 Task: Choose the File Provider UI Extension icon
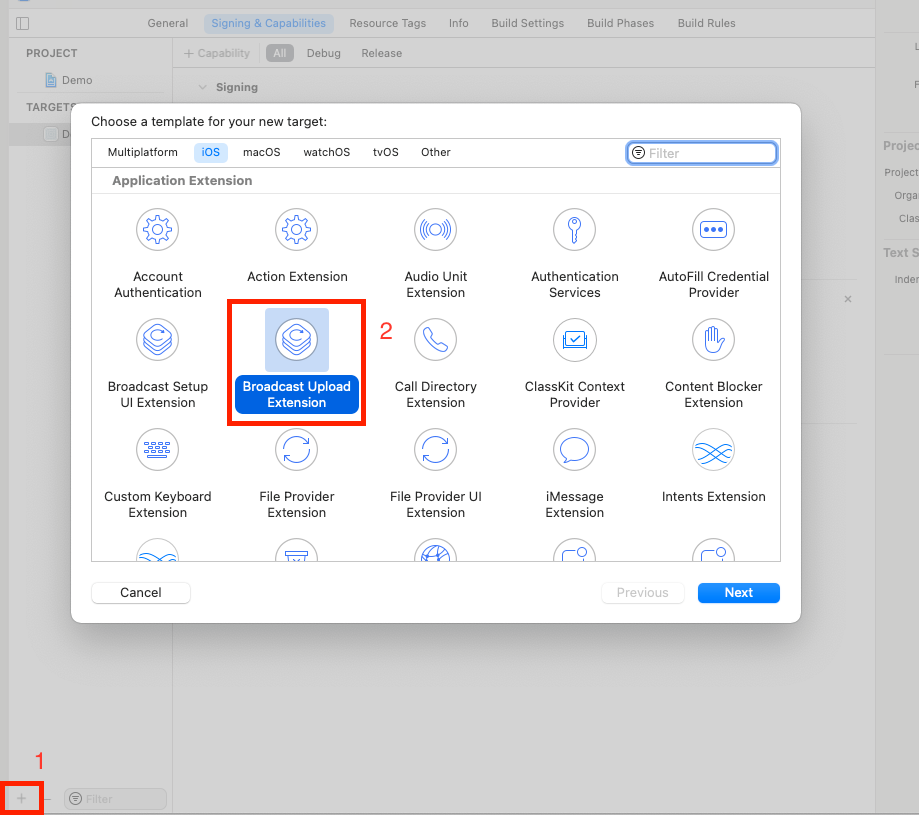[435, 449]
